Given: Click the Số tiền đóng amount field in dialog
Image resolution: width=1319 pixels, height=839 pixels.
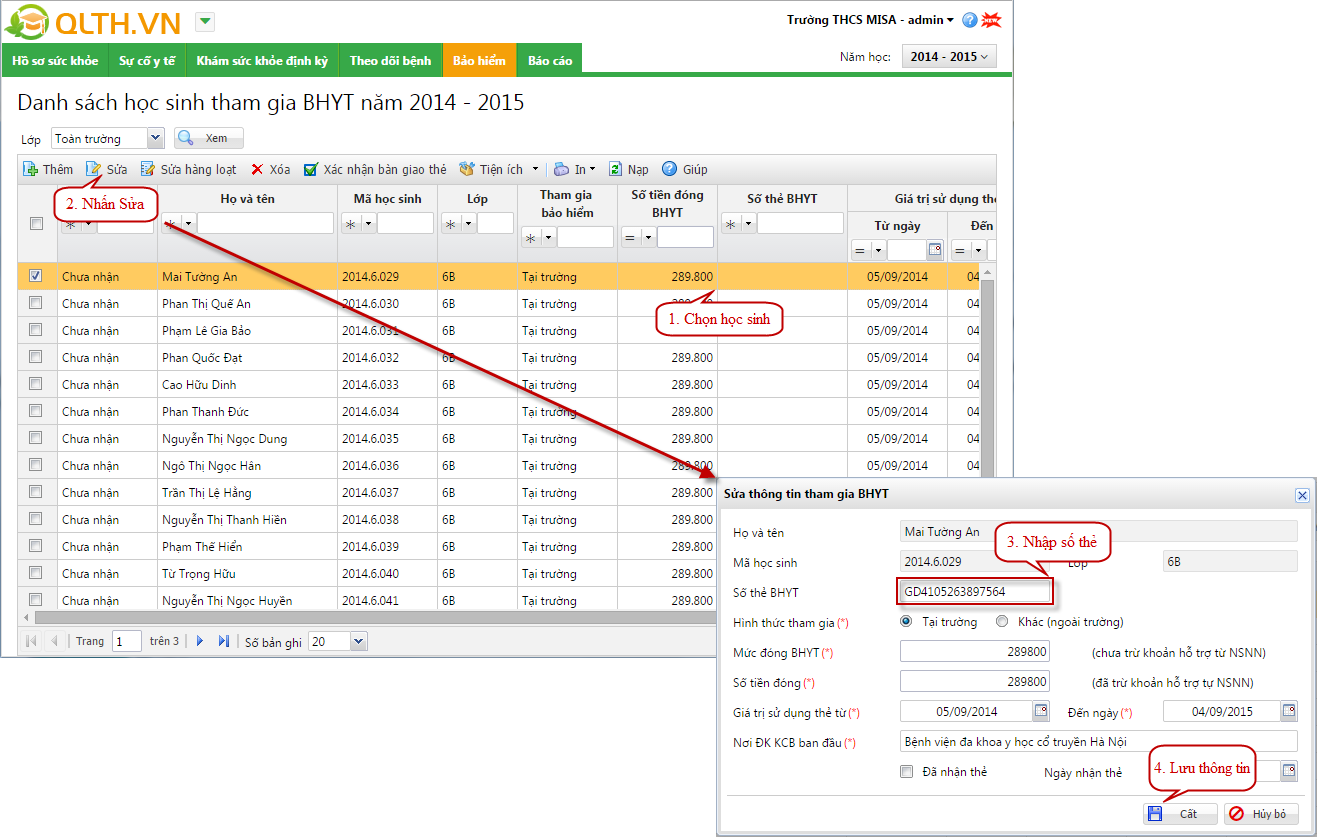Looking at the screenshot, I should pyautogui.click(x=975, y=681).
